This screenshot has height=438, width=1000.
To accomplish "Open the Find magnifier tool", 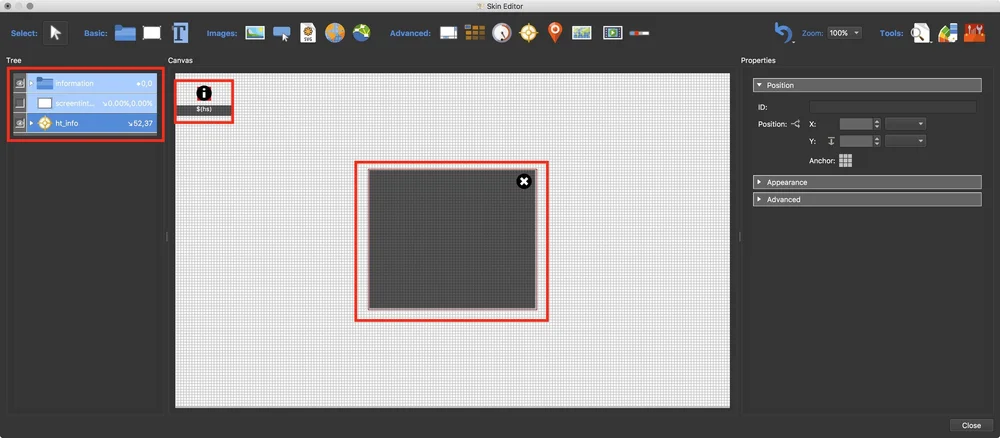I will click(x=920, y=33).
